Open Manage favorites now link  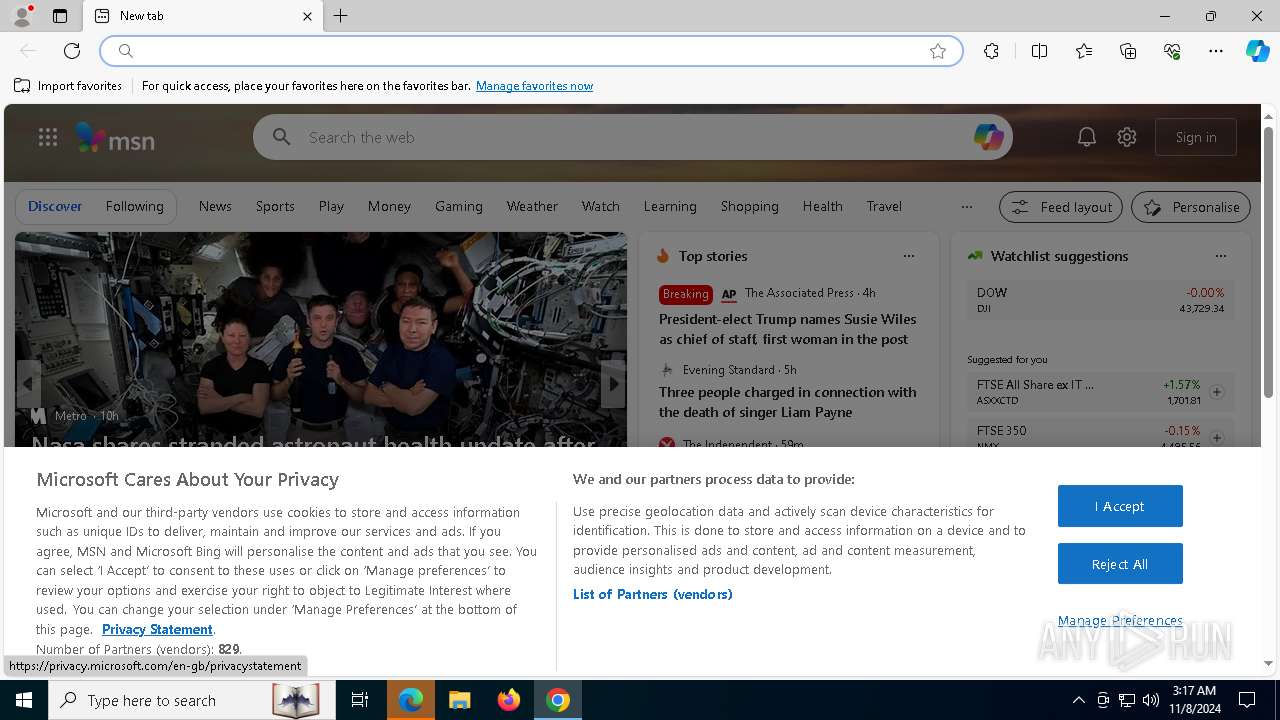(x=534, y=86)
